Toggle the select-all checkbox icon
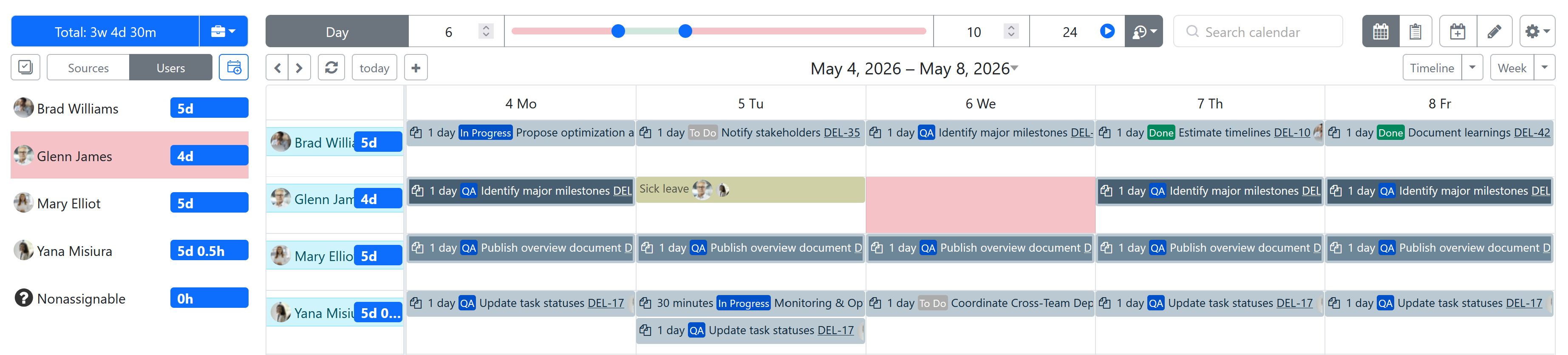 [25, 68]
